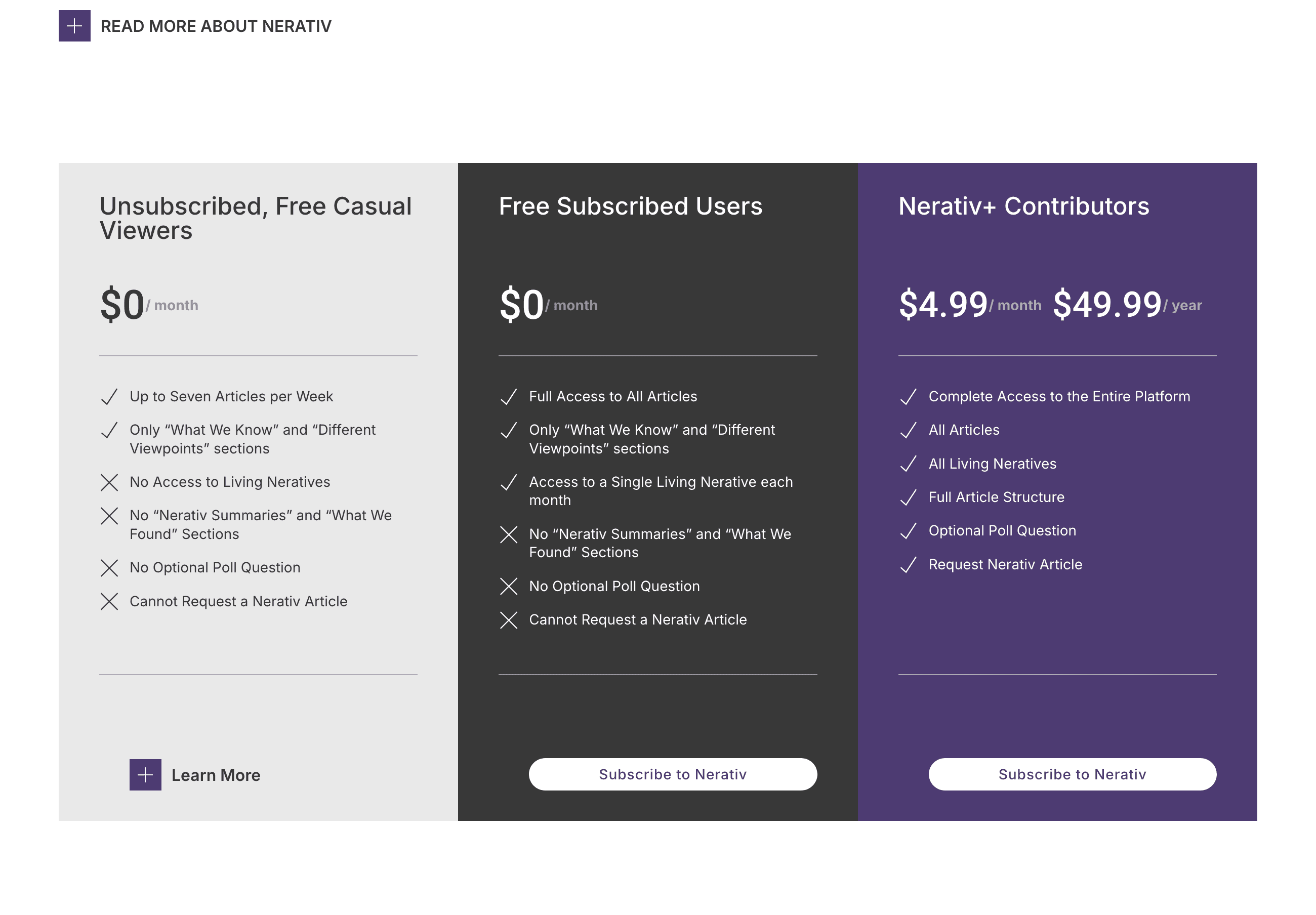Click checkmark next to Full Access to All Articles
Viewport: 1316px width, 915px height.
tap(508, 396)
